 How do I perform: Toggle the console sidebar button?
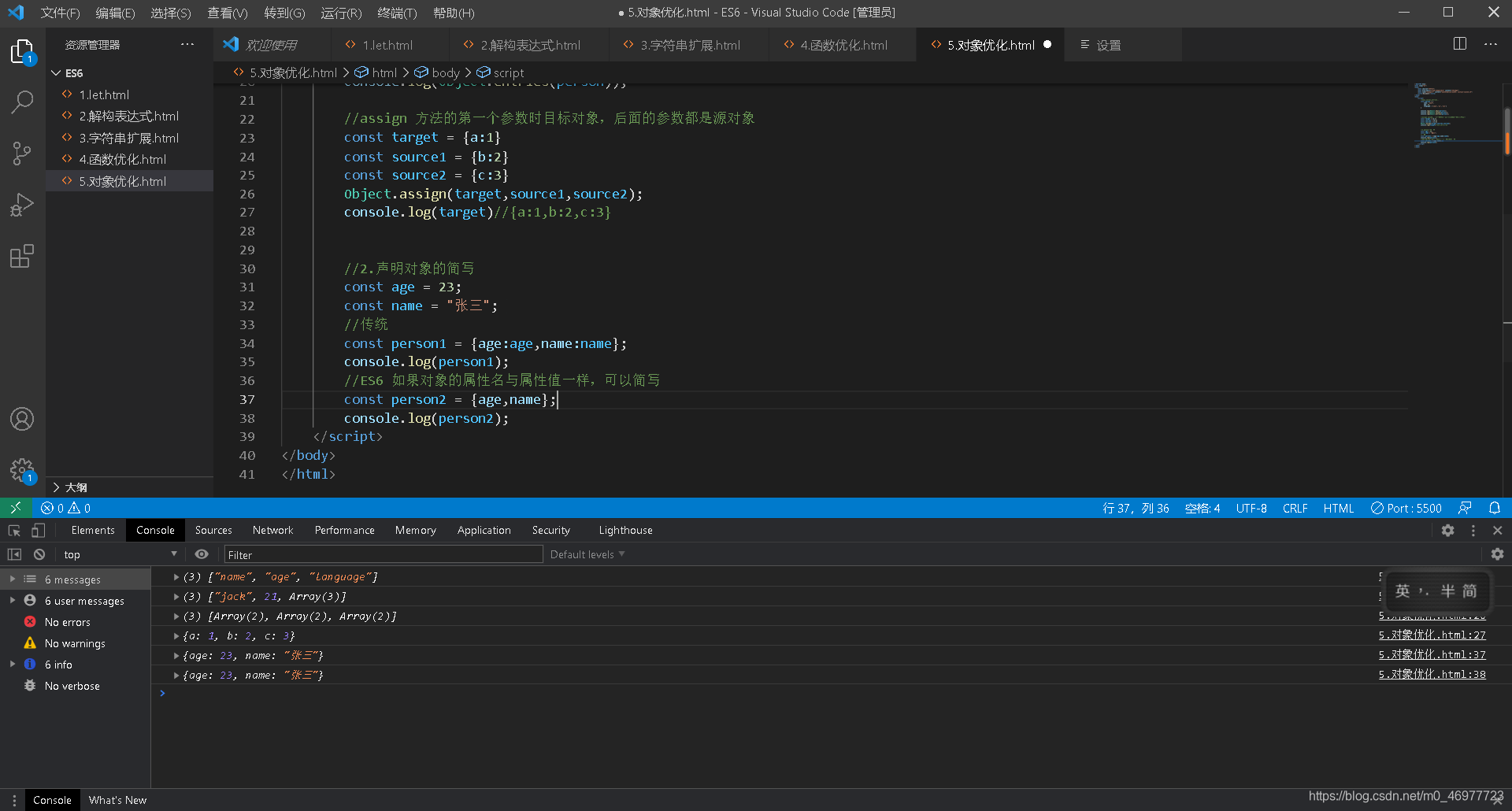(14, 554)
